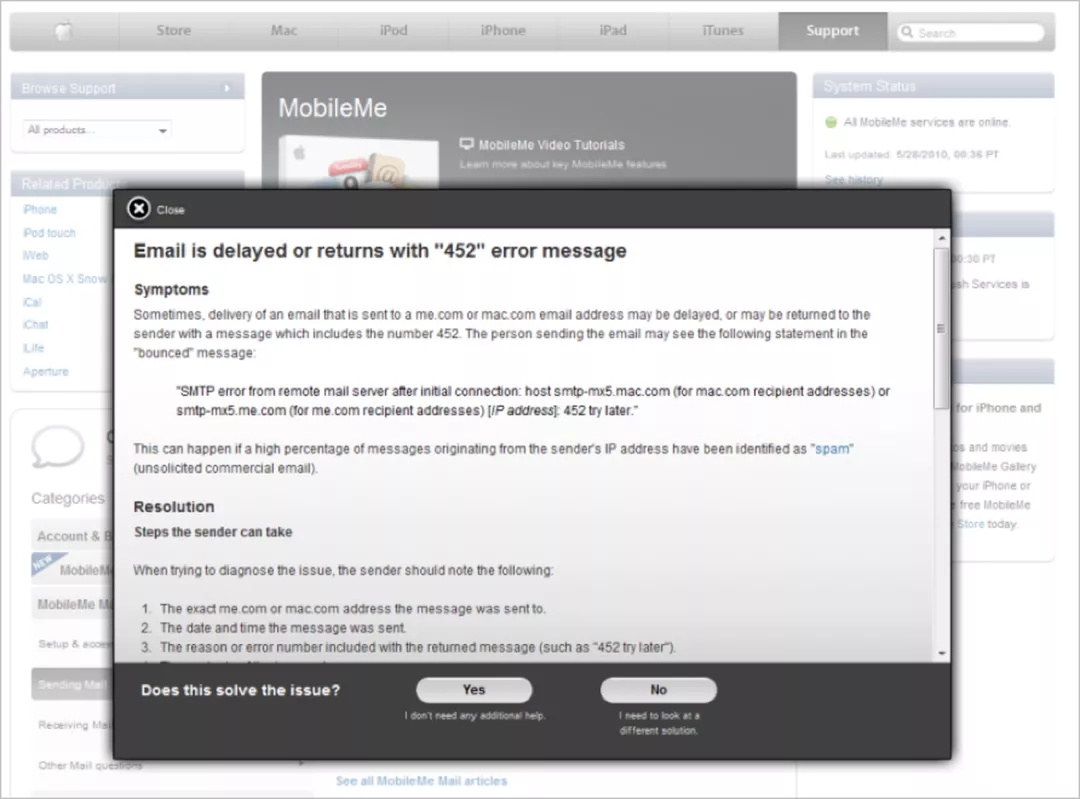Click the See history link
The image size is (1080, 799).
click(854, 179)
